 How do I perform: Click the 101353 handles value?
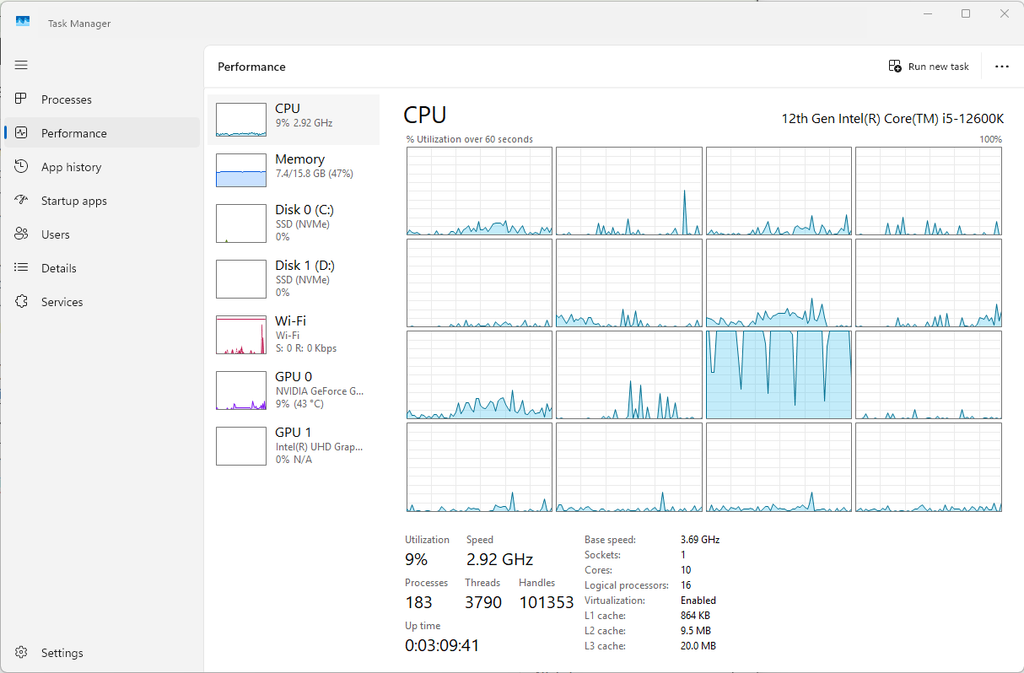coord(546,602)
